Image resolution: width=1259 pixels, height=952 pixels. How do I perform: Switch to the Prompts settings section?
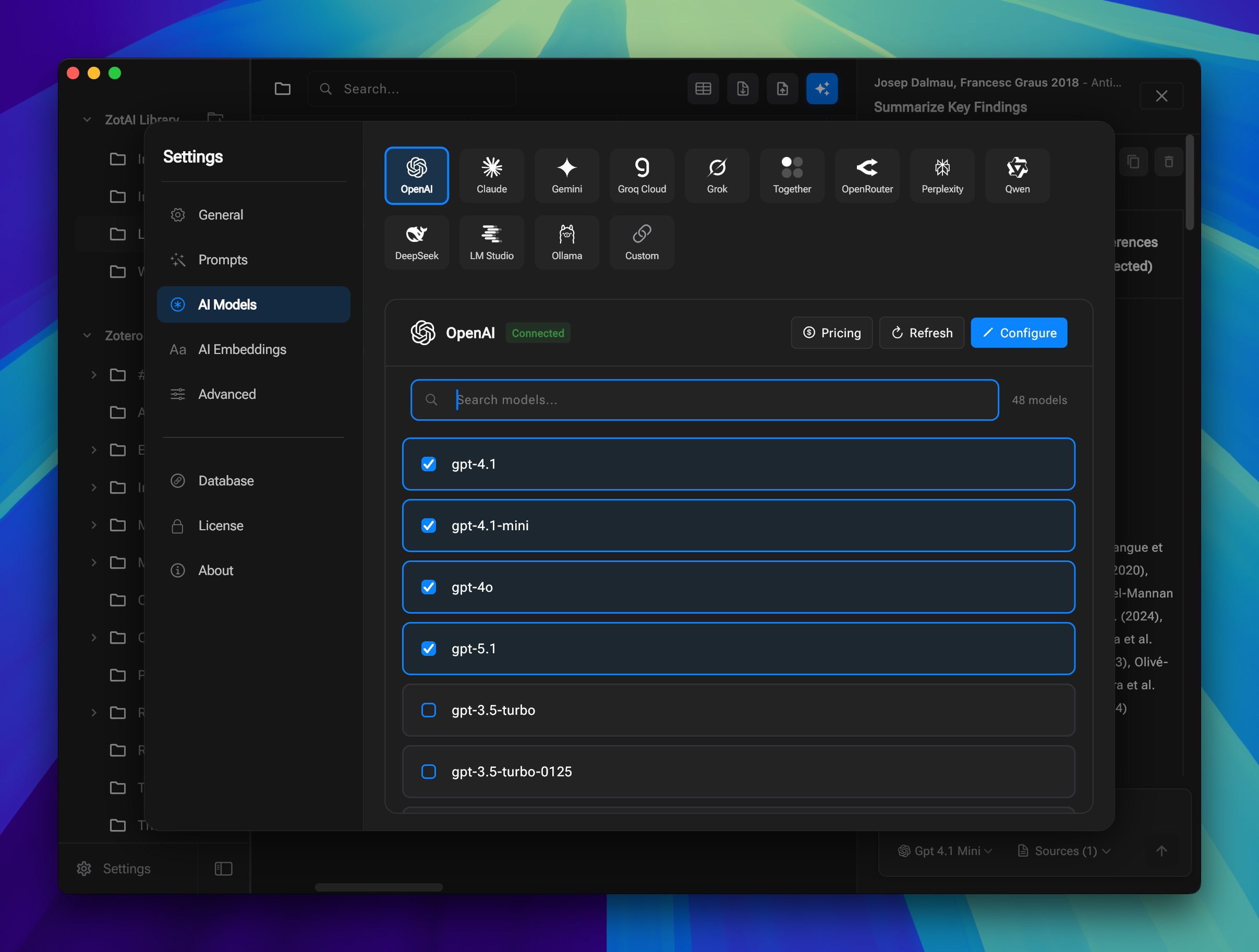click(223, 260)
